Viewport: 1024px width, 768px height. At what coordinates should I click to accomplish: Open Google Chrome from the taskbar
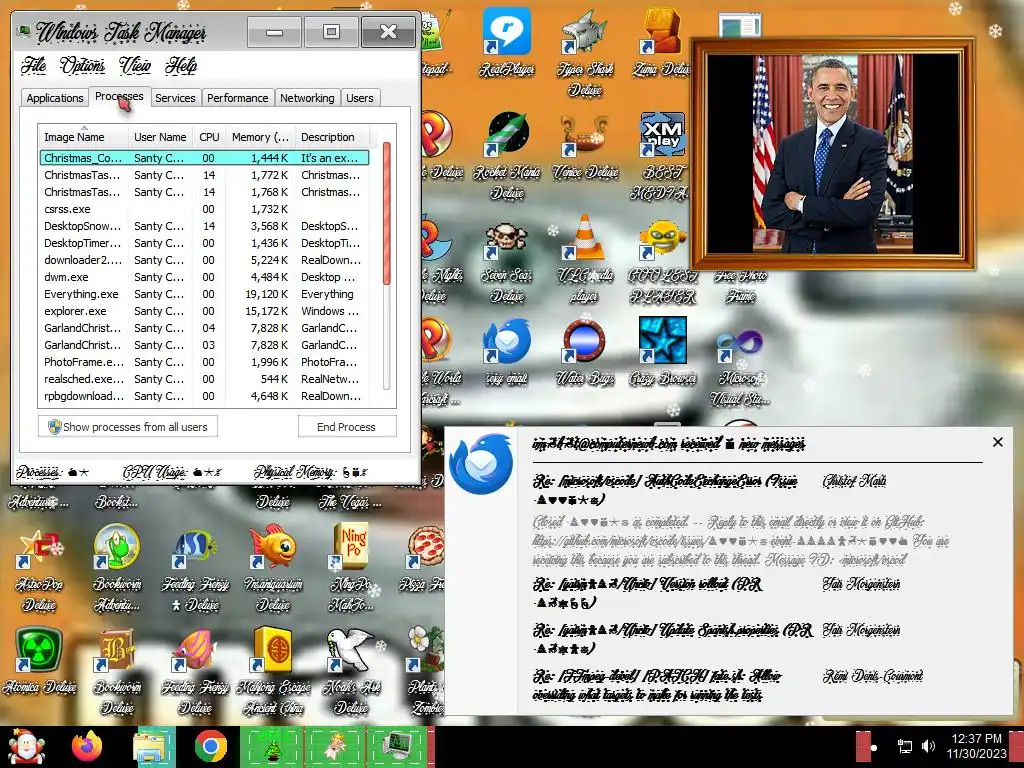210,746
